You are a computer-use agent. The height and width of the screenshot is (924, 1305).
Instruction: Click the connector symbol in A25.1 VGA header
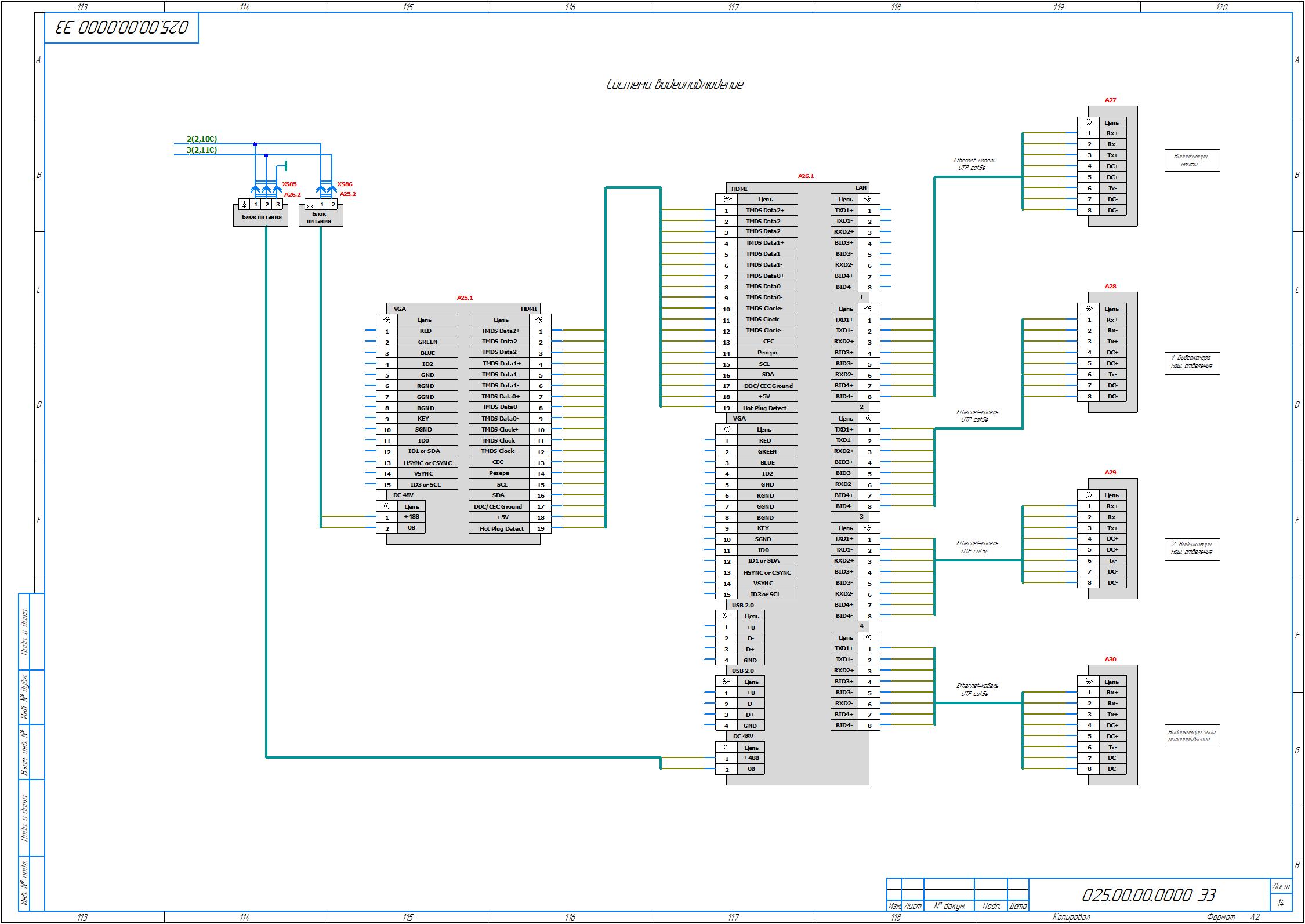[x=386, y=320]
